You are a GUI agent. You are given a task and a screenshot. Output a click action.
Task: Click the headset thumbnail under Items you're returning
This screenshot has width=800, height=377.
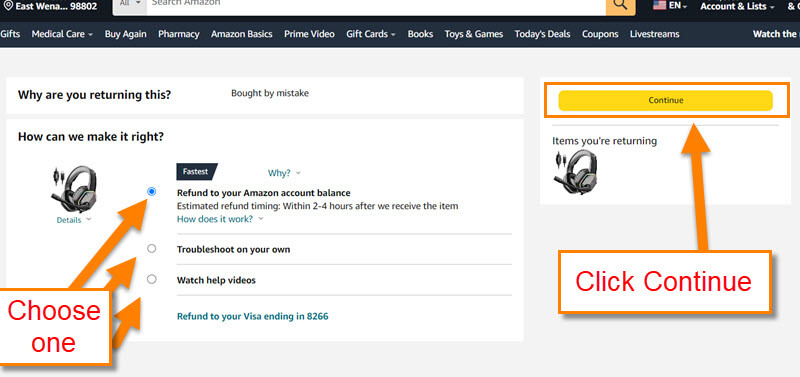(x=575, y=172)
